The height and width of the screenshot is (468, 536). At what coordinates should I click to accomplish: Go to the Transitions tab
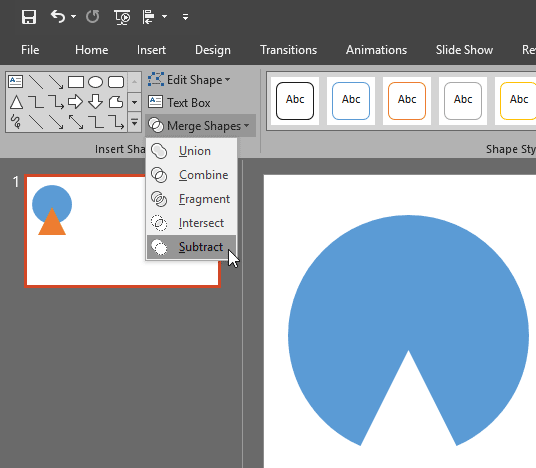(x=289, y=50)
